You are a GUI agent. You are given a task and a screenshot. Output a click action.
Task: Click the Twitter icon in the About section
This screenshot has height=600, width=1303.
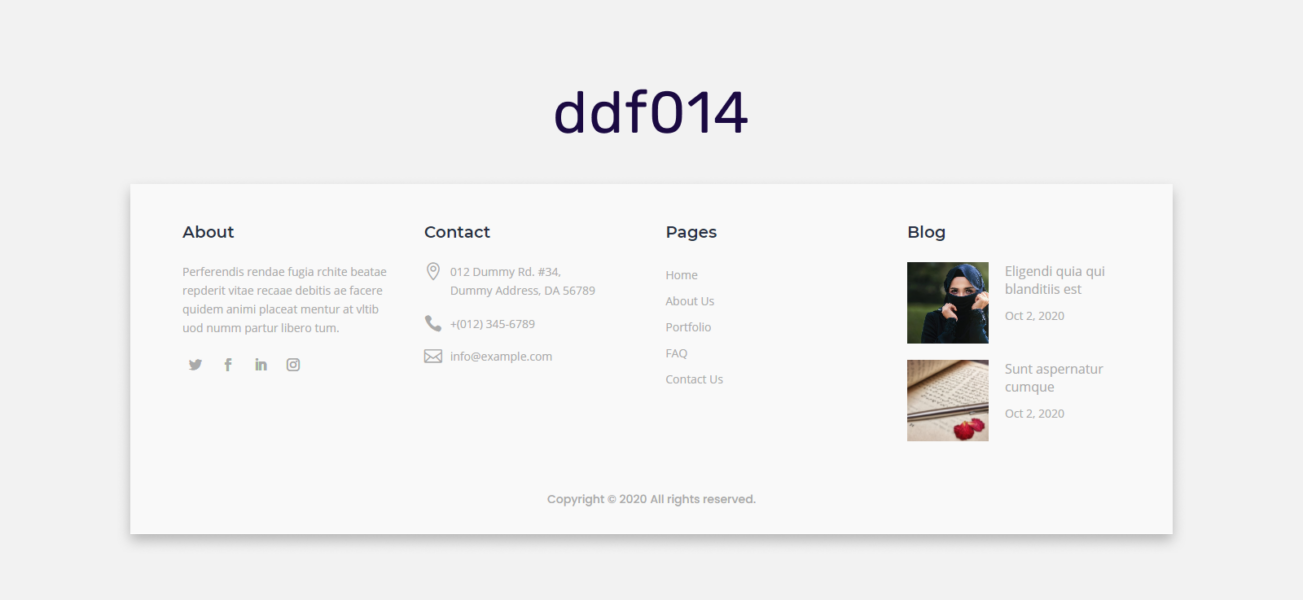coord(195,364)
